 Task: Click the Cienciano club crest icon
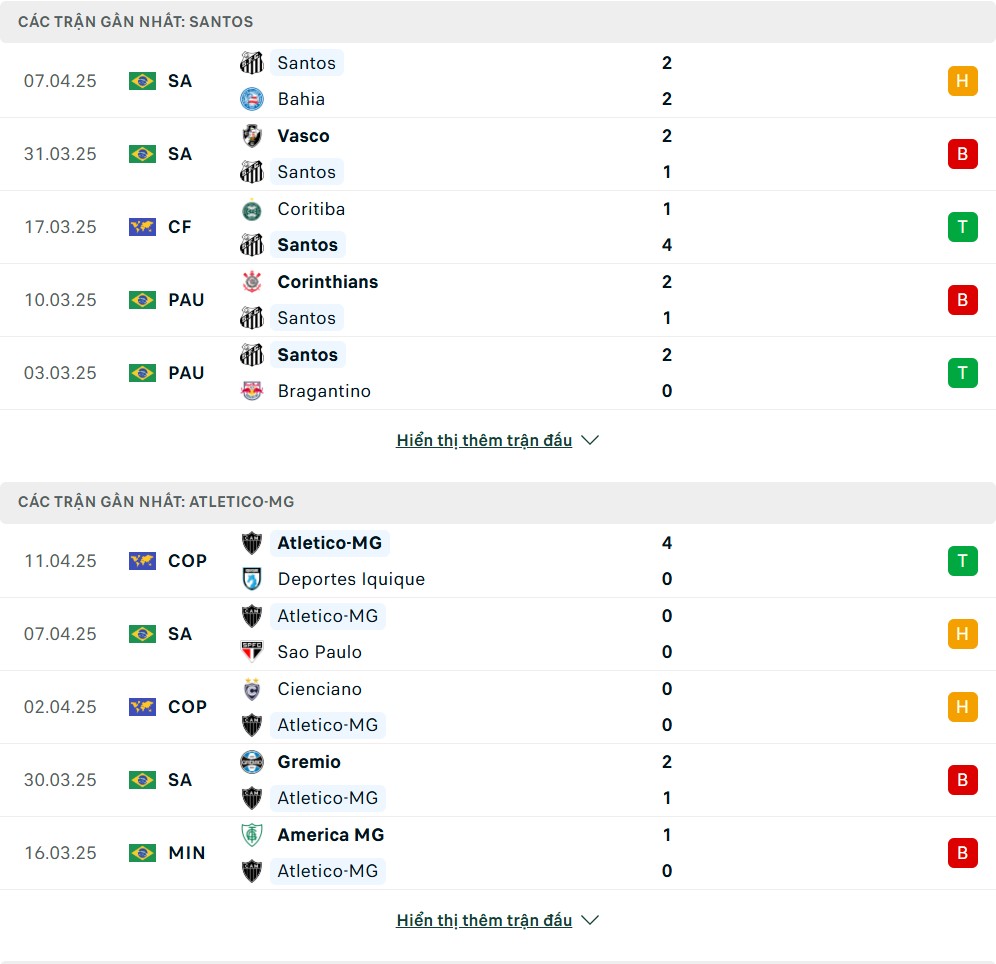252,689
